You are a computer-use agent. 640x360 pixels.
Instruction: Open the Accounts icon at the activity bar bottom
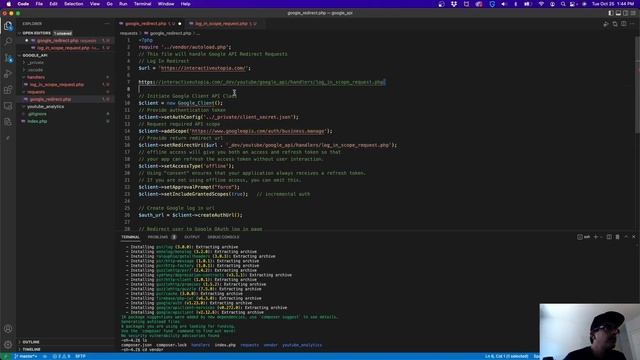8,329
